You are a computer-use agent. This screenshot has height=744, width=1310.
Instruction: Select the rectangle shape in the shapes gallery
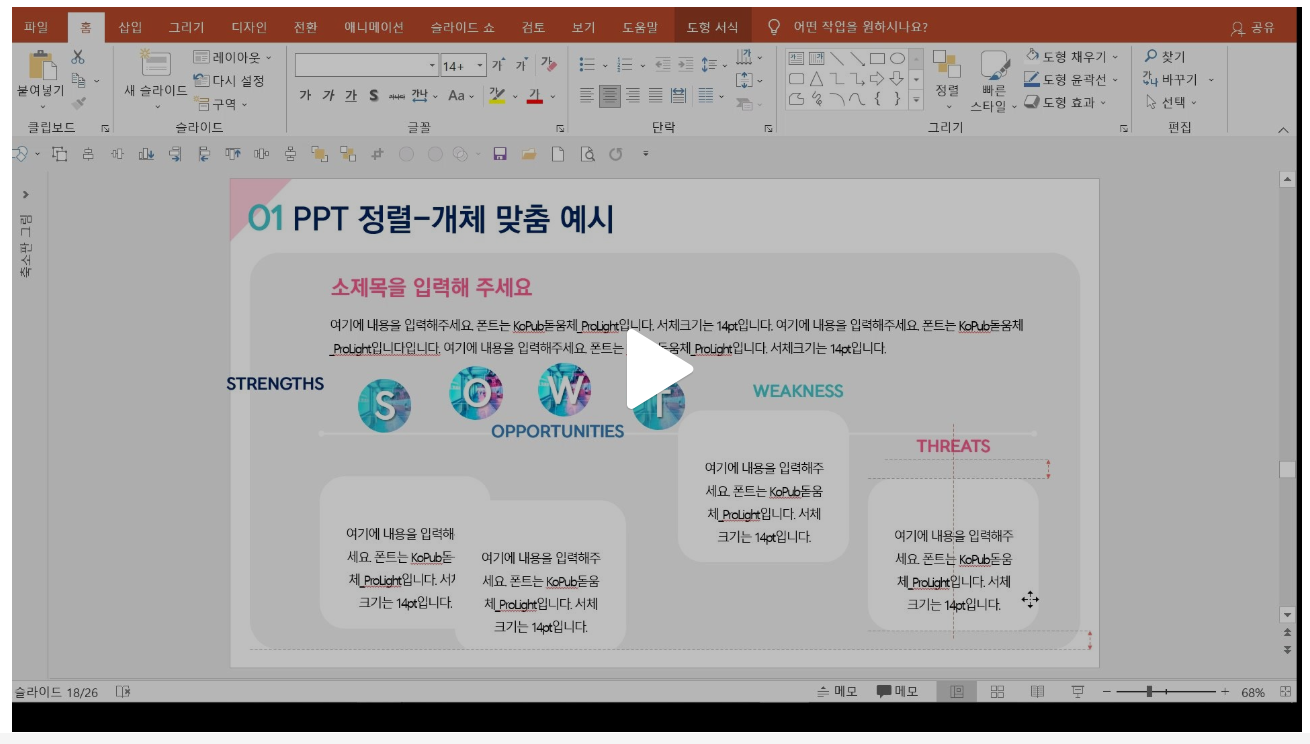point(876,59)
